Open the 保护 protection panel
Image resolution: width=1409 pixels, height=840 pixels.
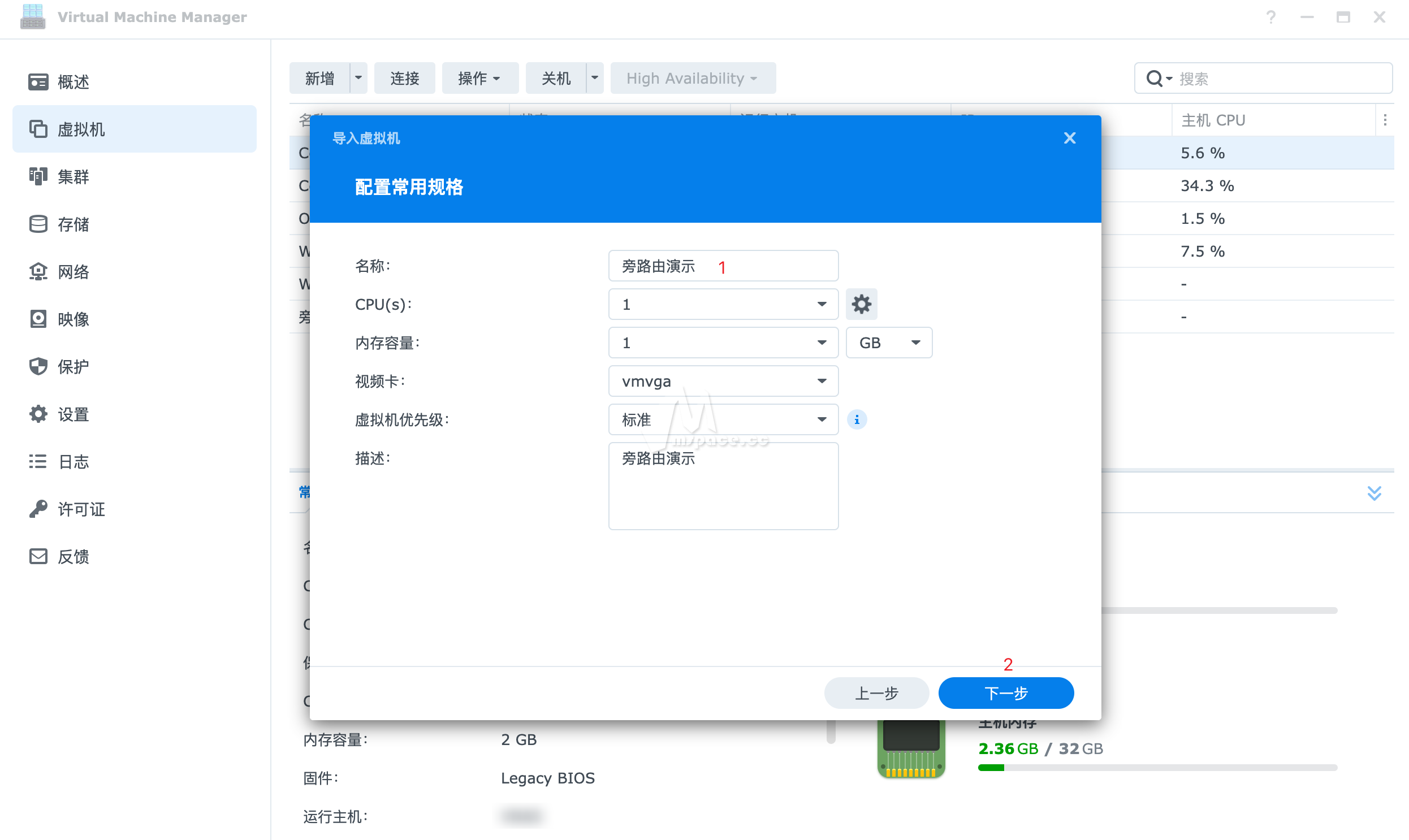point(72,367)
